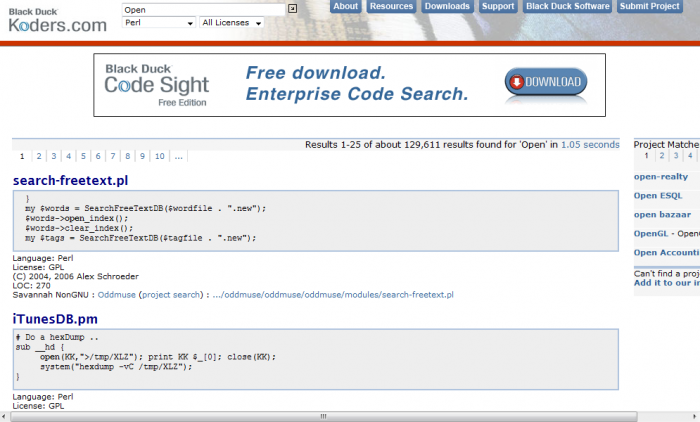Go to results page 3
700x422 pixels.
(x=54, y=156)
